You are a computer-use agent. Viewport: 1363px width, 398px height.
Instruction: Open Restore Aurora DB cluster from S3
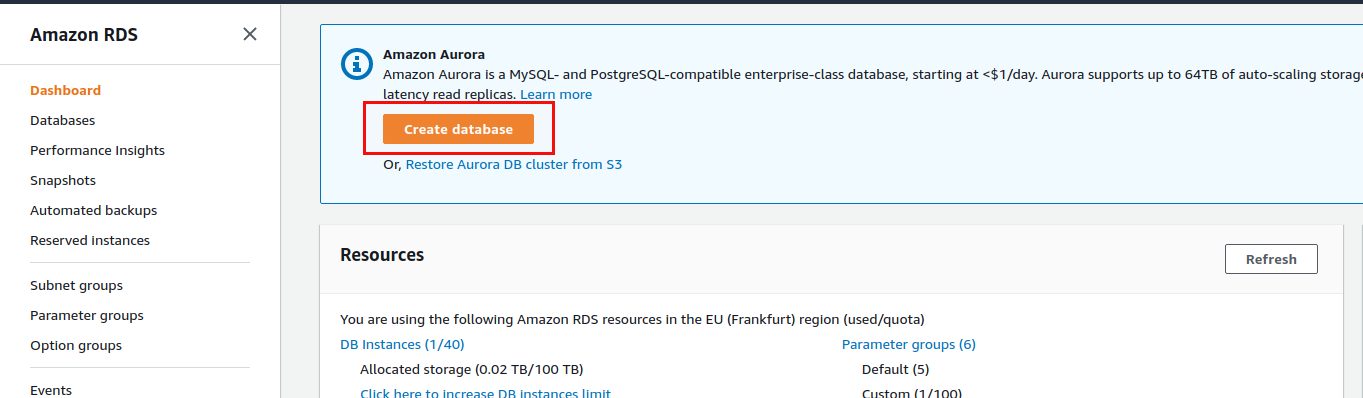point(514,164)
